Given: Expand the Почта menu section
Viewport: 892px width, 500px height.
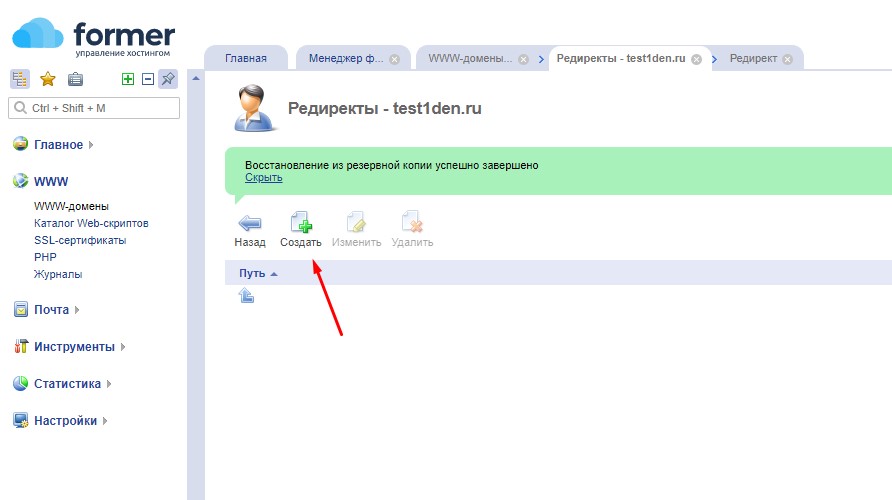Looking at the screenshot, I should click(51, 310).
